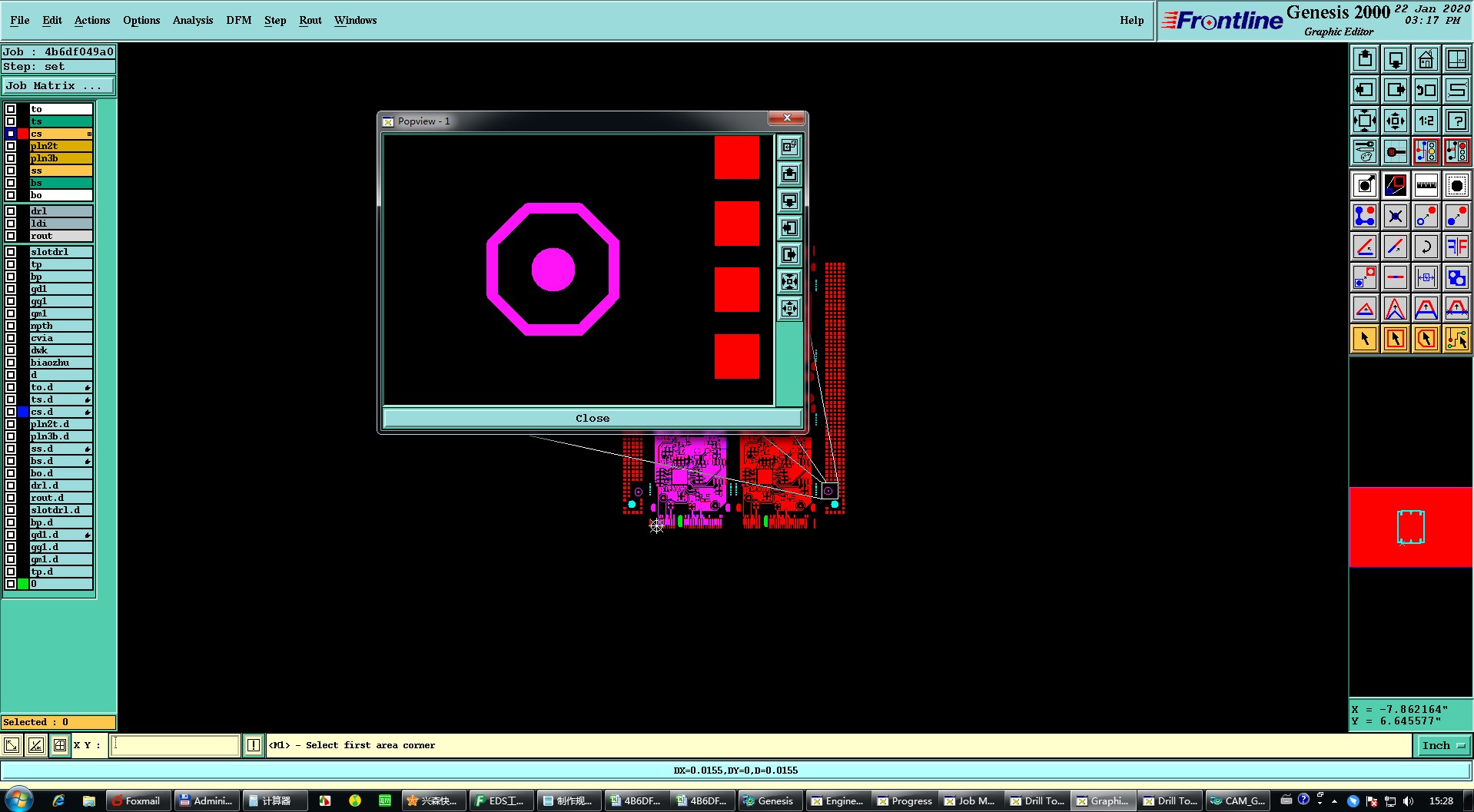The width and height of the screenshot is (1474, 812).
Task: Toggle the checkbox for layer ts
Action: 11,121
